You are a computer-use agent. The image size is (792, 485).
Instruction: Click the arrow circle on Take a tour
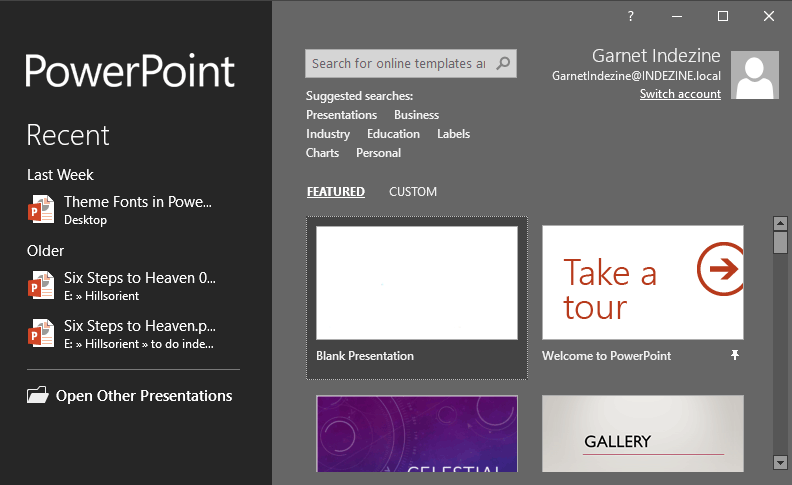tap(721, 269)
